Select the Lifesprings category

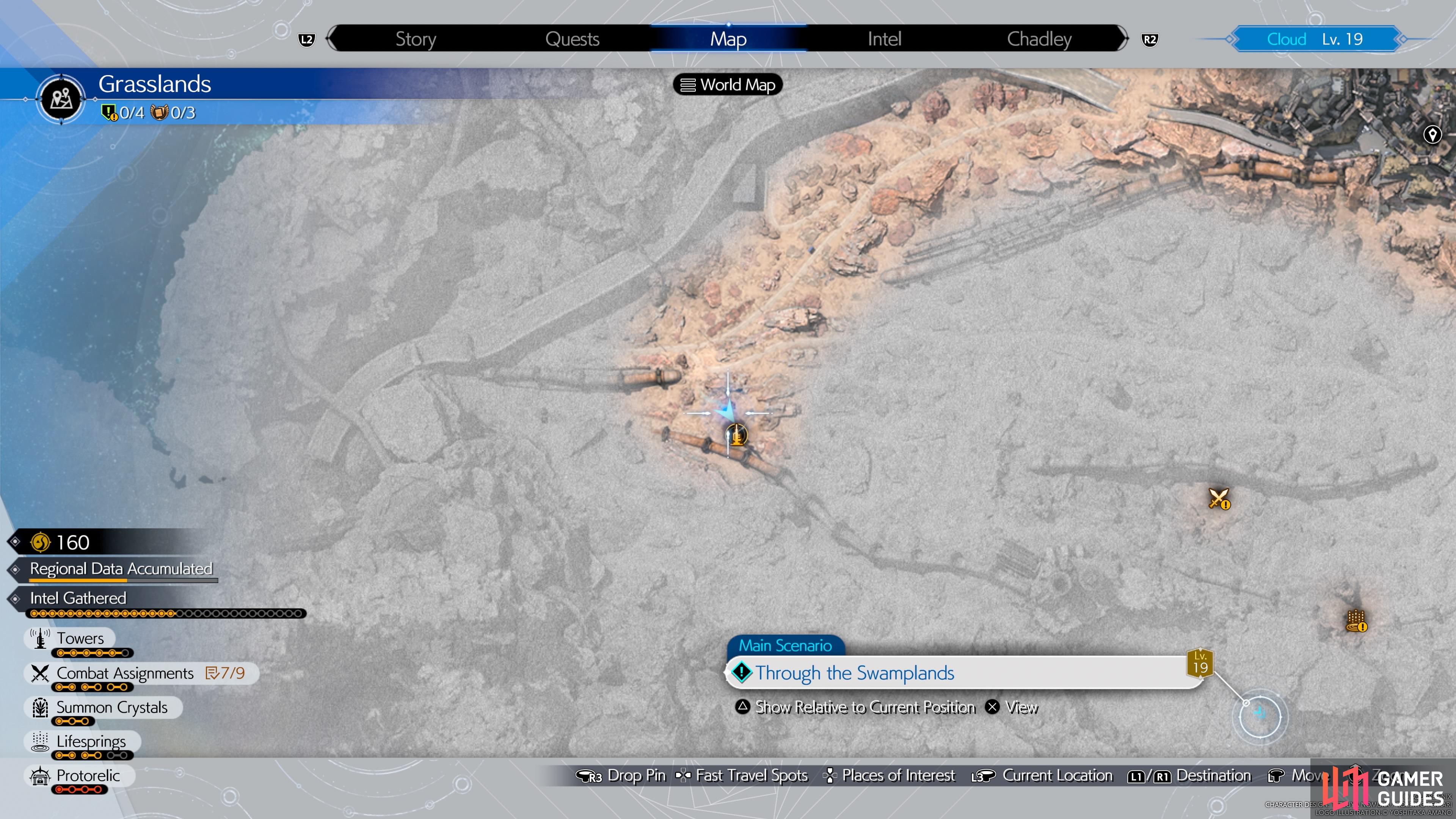coord(83,741)
